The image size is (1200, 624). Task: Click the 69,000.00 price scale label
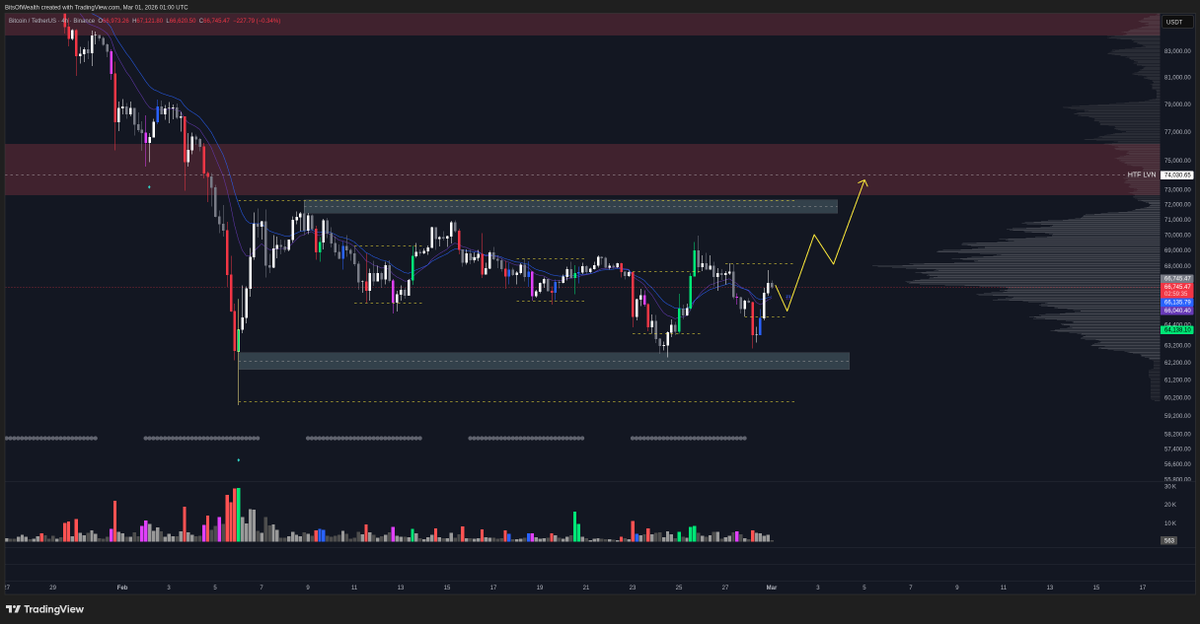coord(1175,250)
